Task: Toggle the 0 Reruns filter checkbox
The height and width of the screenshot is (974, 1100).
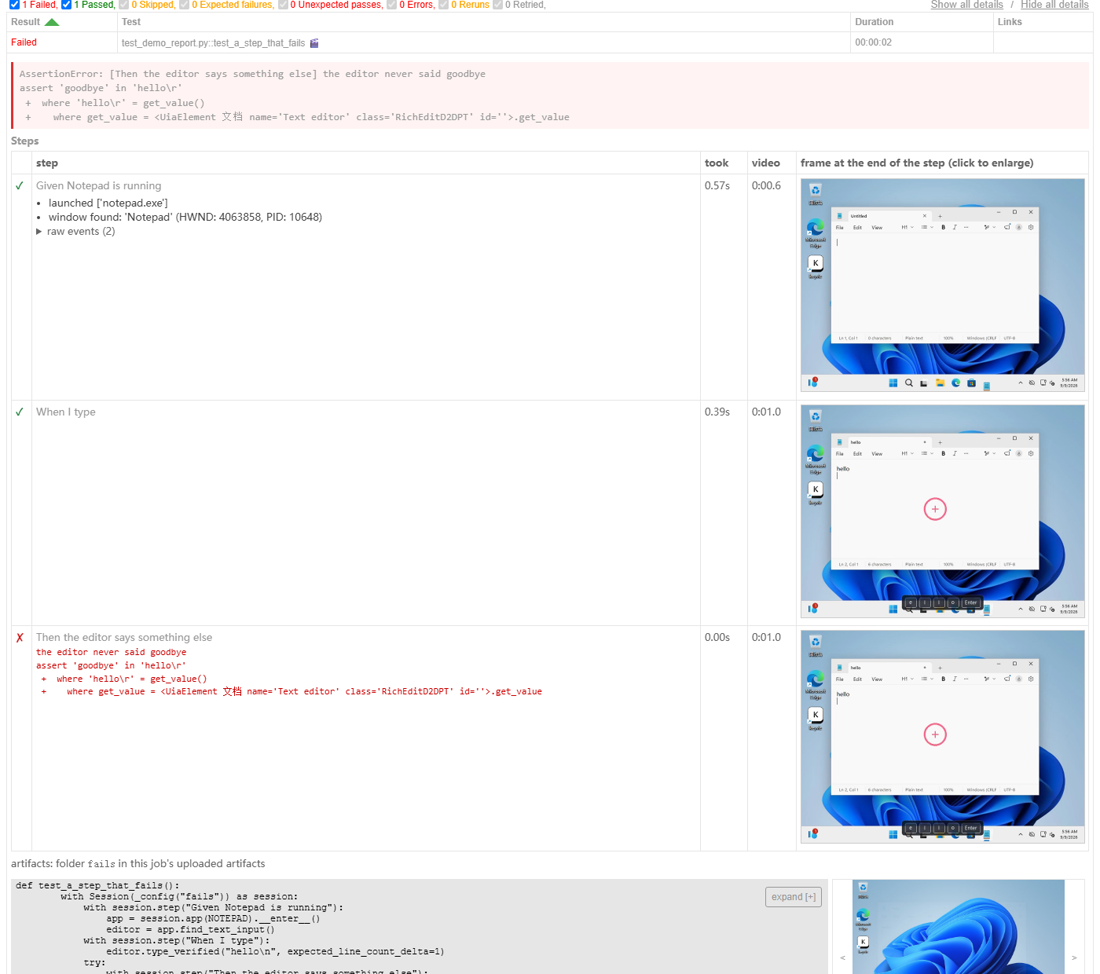Action: coord(443,5)
